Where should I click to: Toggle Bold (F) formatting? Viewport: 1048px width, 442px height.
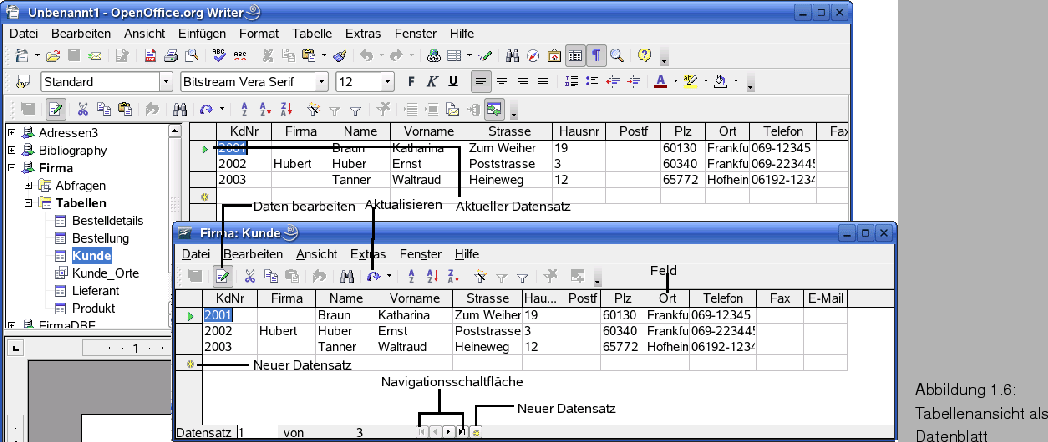(x=412, y=82)
